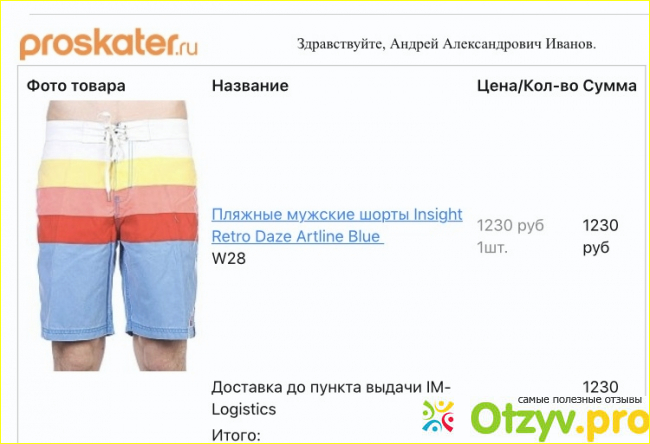
Task: Click the 'Итого:' total label
Action: pos(236,435)
